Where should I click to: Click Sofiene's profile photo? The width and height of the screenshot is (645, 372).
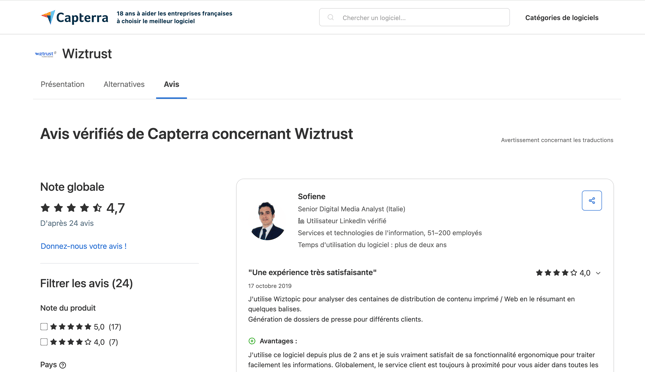click(268, 221)
